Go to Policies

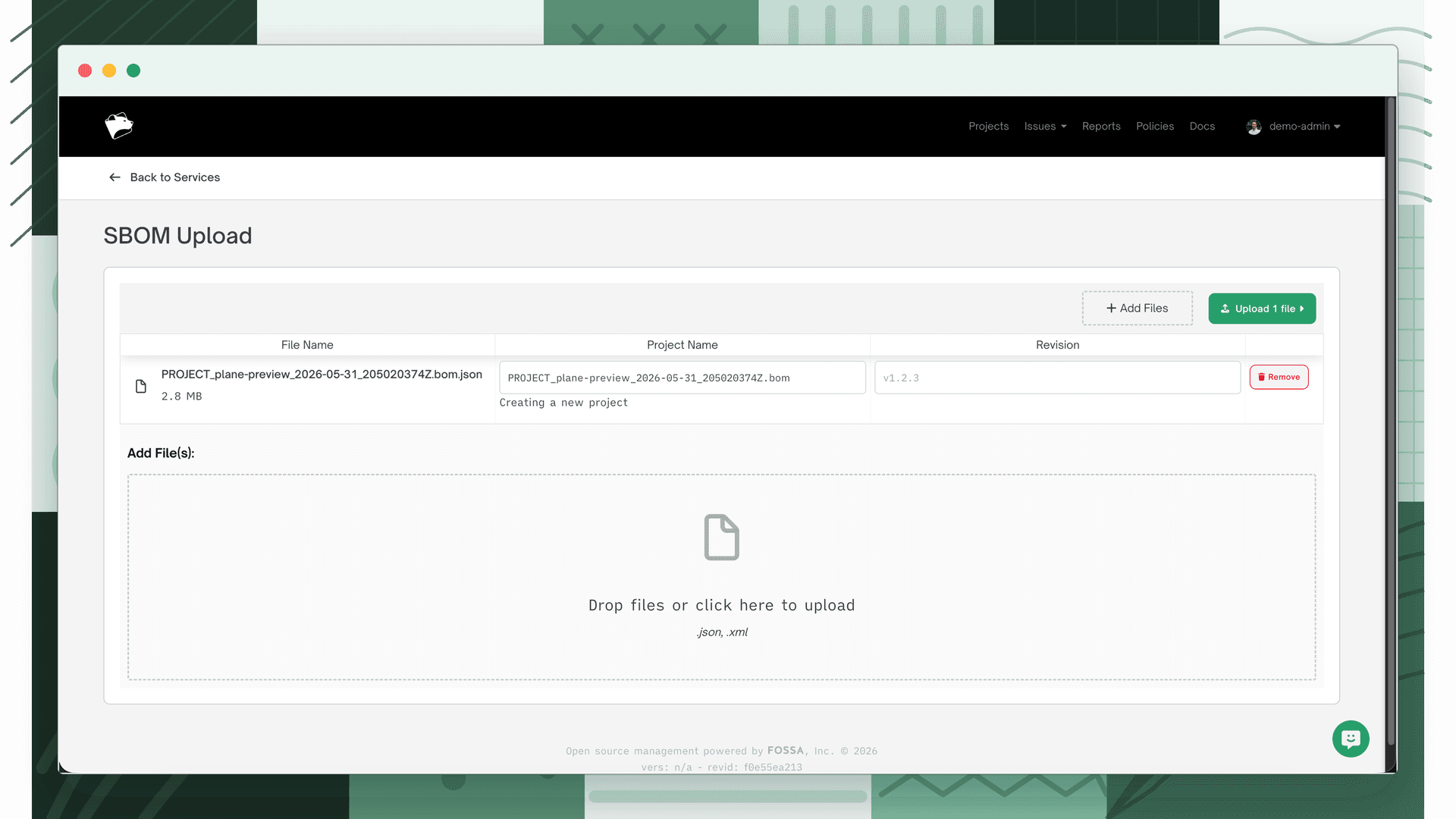(1154, 127)
